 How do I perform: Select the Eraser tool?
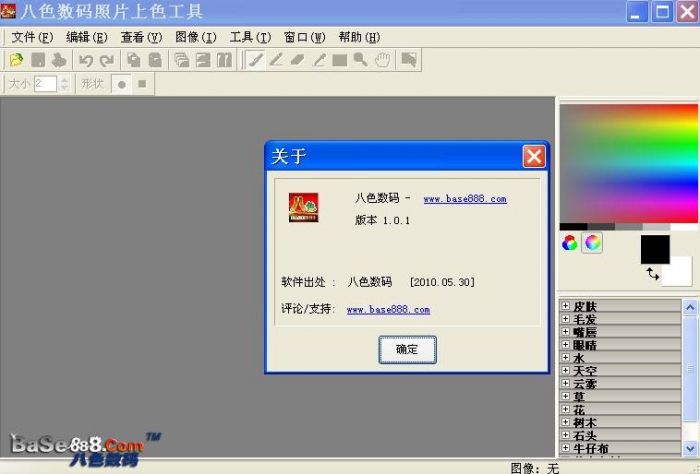297,60
